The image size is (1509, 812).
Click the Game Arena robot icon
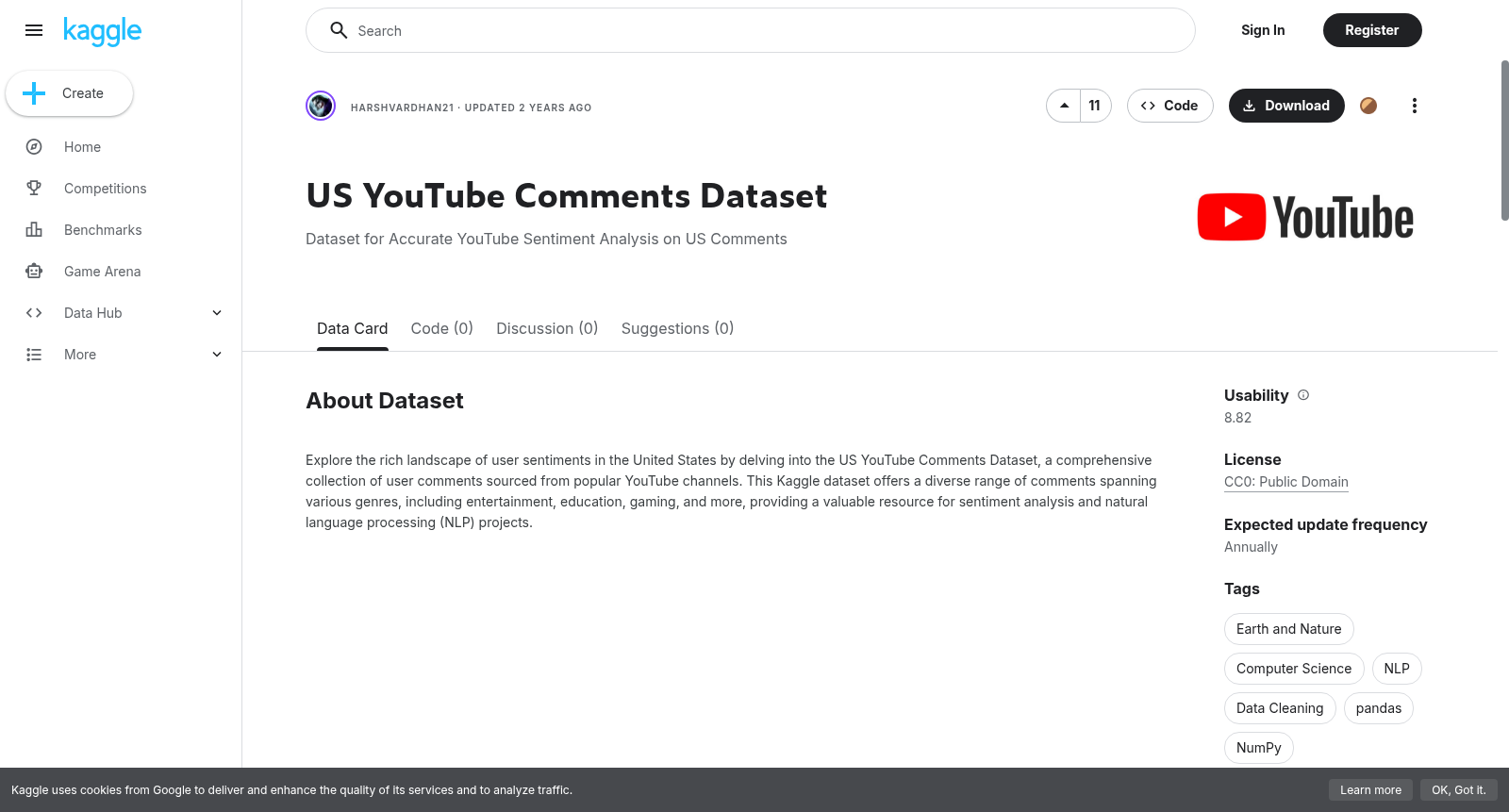(34, 272)
